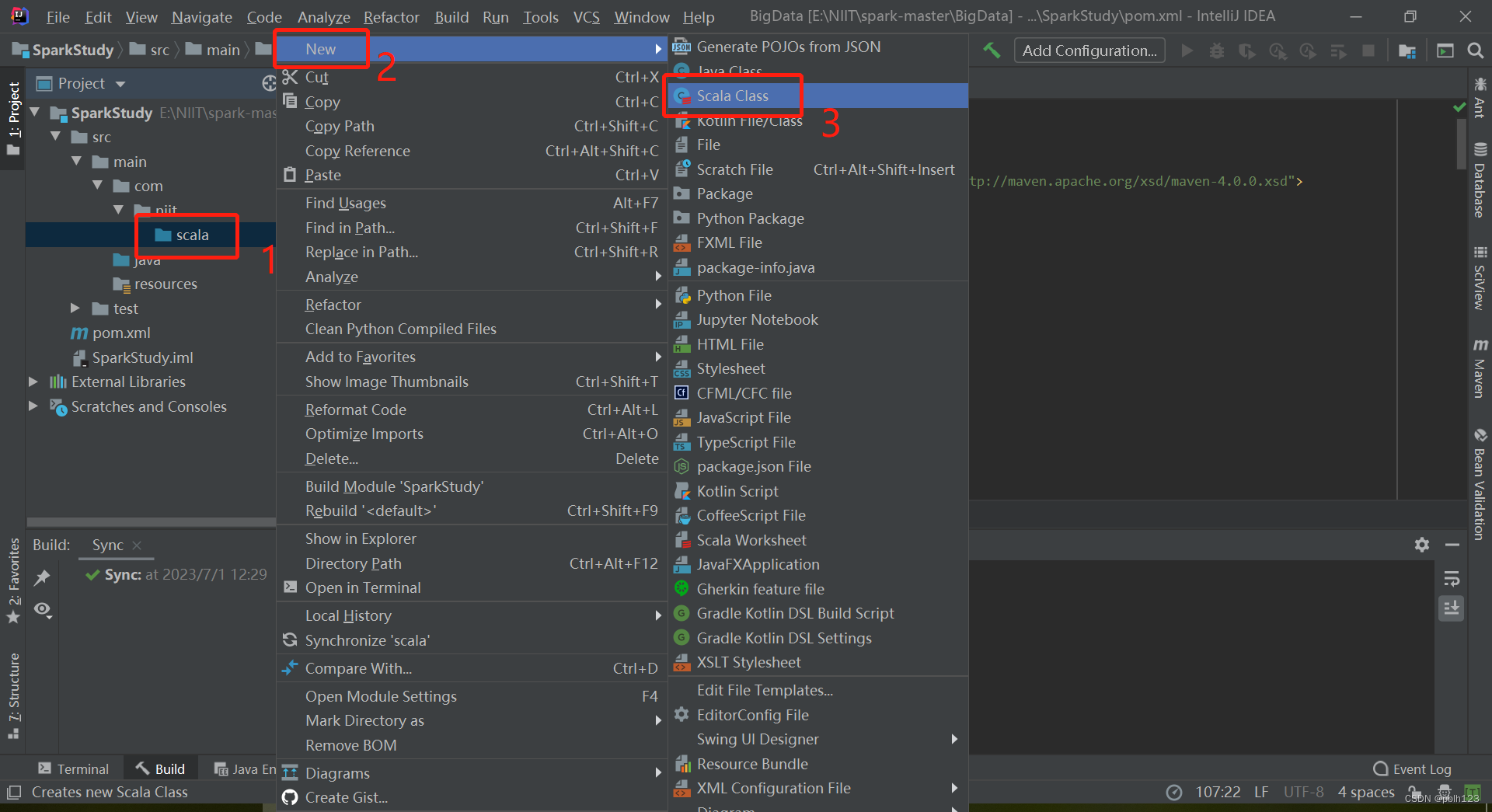Close the Sync tab in Build panel
Image resolution: width=1492 pixels, height=812 pixels.
[x=137, y=545]
